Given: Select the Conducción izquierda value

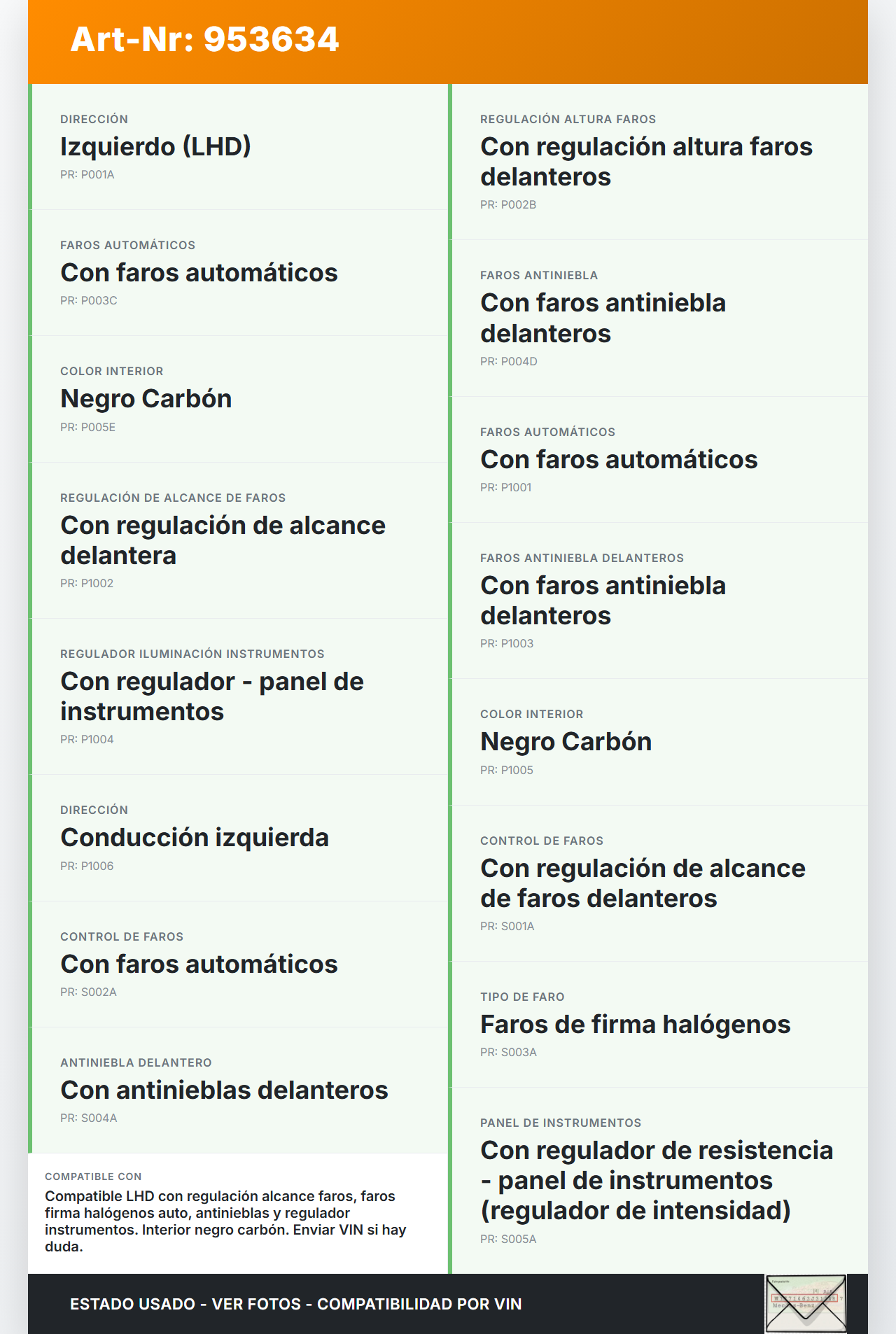Looking at the screenshot, I should [x=195, y=838].
